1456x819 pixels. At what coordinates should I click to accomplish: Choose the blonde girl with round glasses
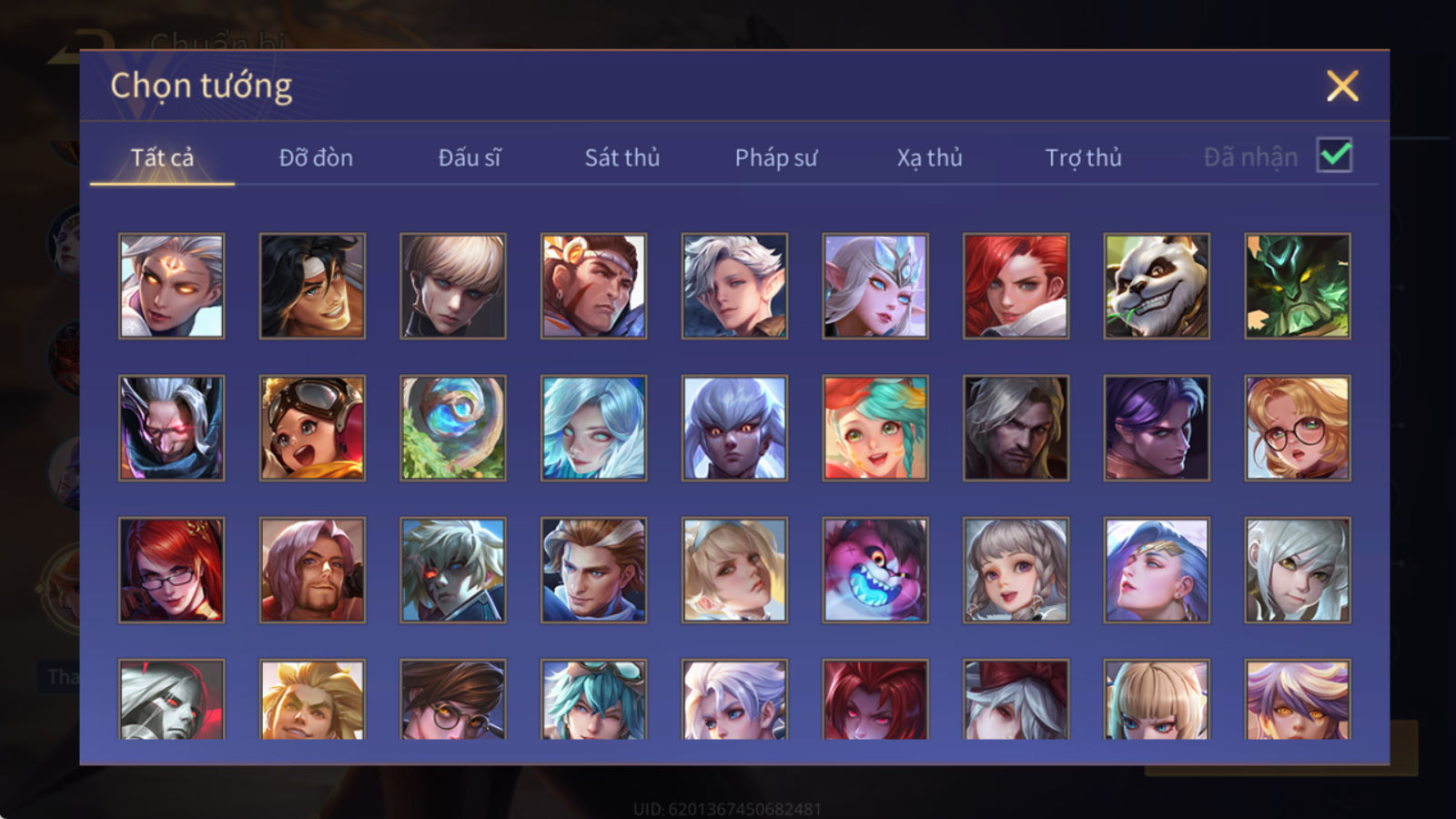pyautogui.click(x=1298, y=428)
